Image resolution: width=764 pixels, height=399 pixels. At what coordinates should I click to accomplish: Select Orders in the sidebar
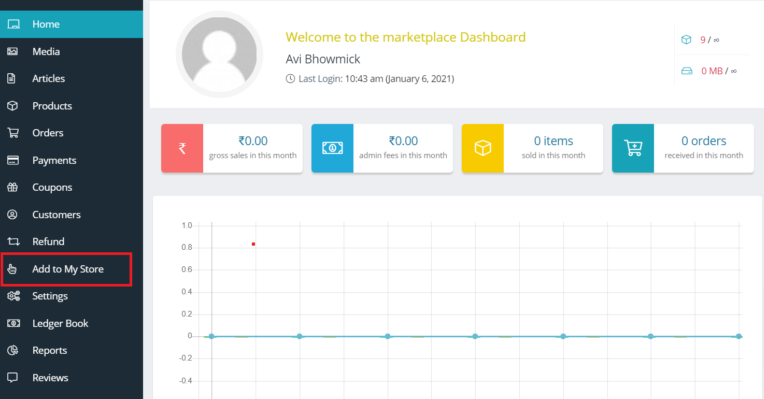[x=72, y=133]
